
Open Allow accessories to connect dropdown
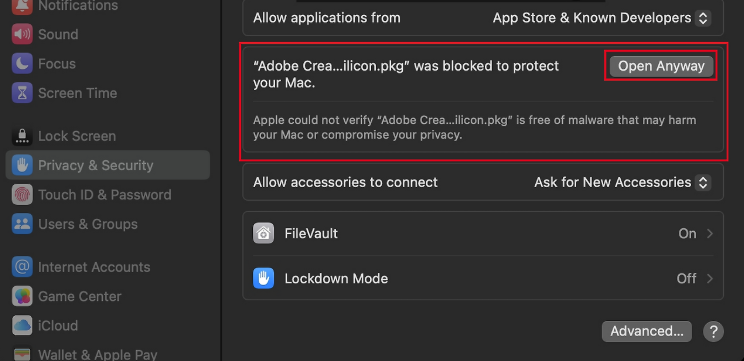(622, 182)
